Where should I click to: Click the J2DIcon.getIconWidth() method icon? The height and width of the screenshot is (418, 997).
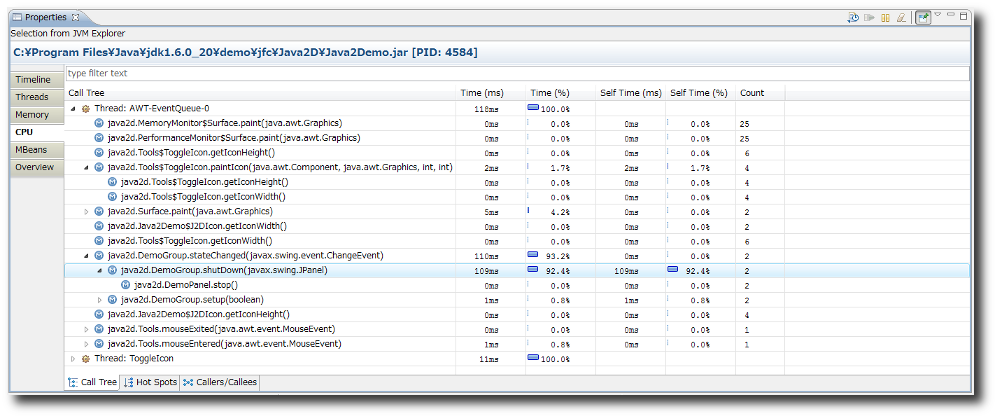[x=99, y=226]
